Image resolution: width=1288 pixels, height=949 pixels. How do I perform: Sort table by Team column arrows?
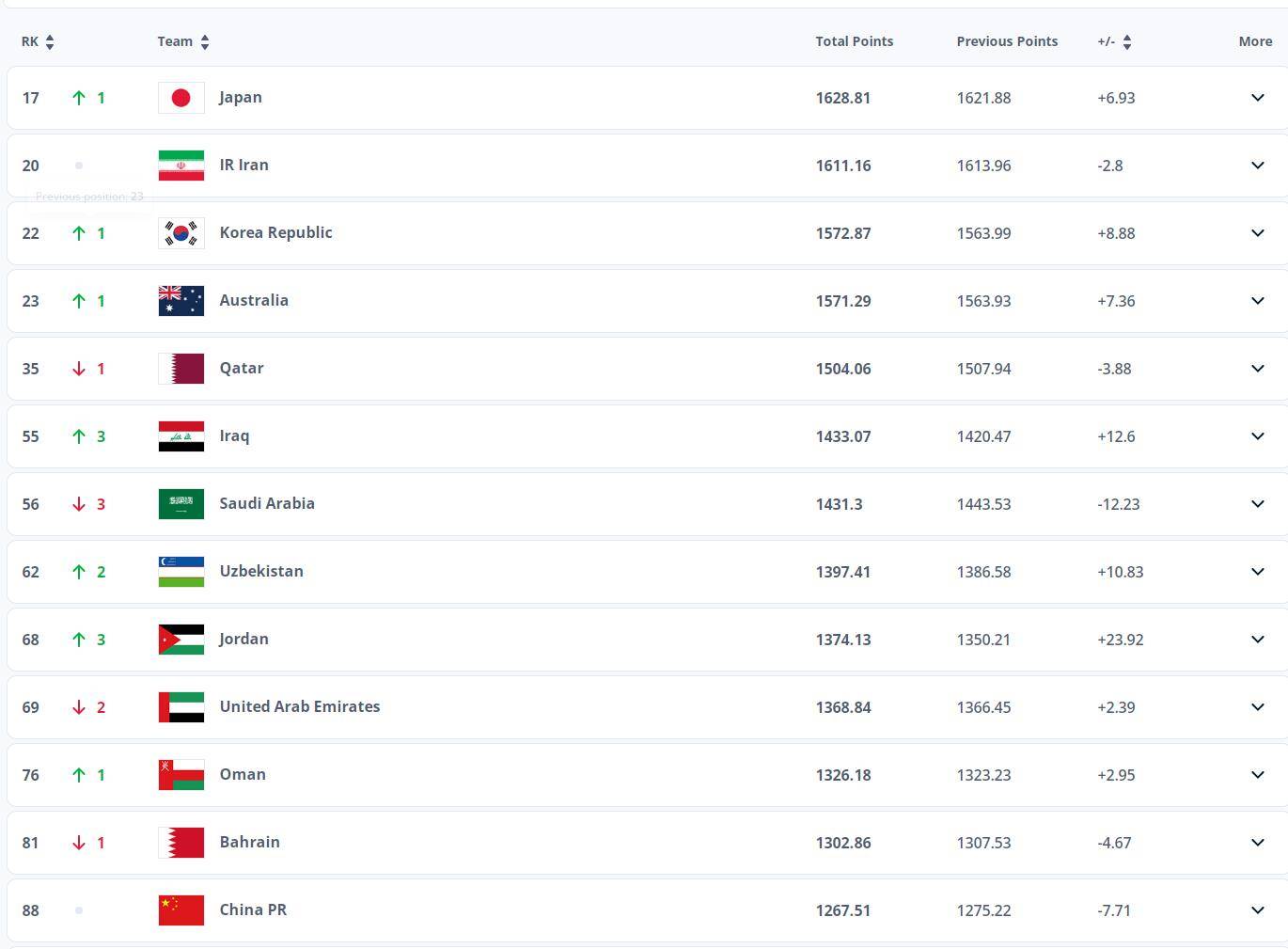205,41
